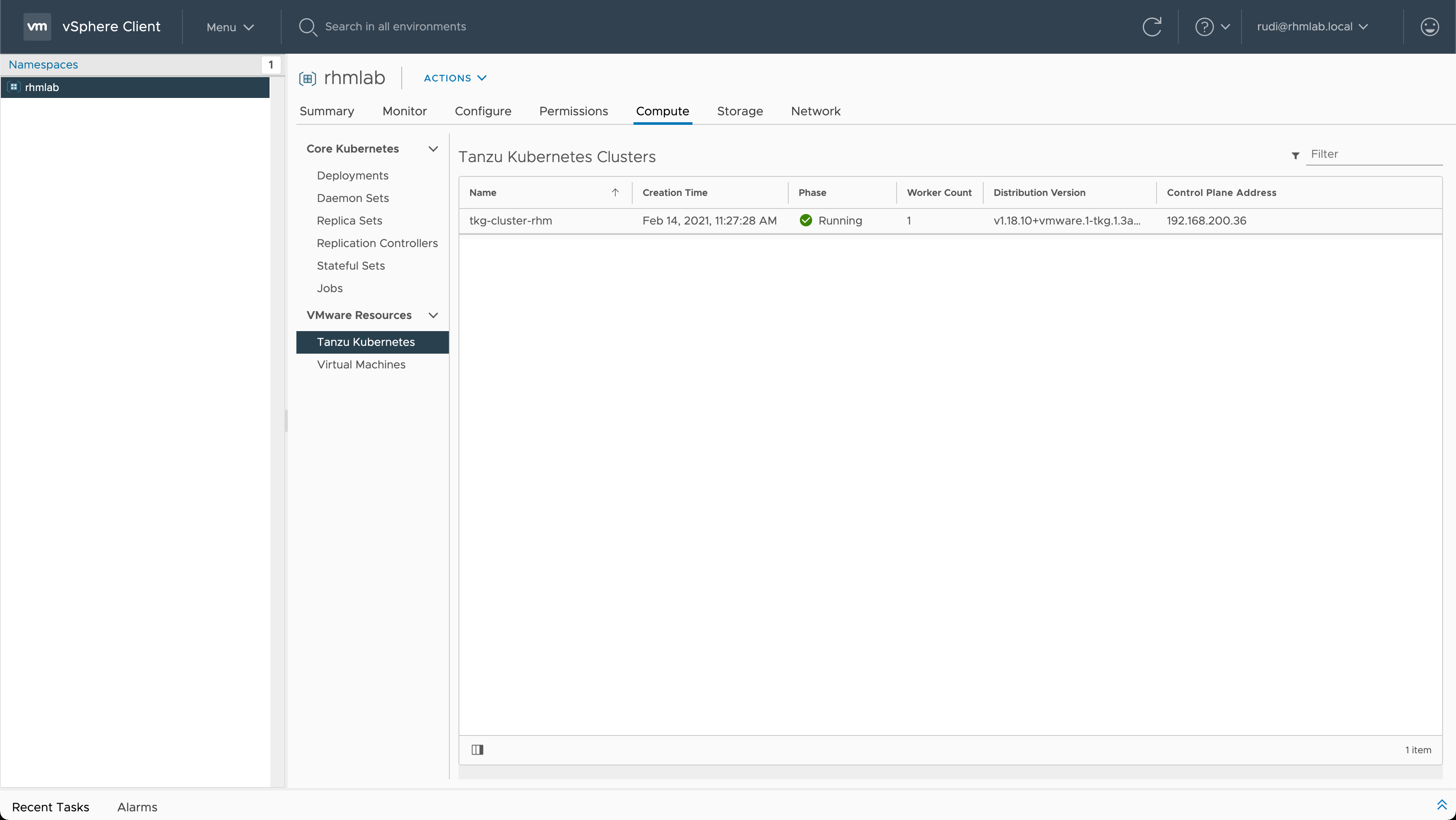Viewport: 1456px width, 820px height.
Task: Click the column layout icon at bottom left
Action: point(477,750)
